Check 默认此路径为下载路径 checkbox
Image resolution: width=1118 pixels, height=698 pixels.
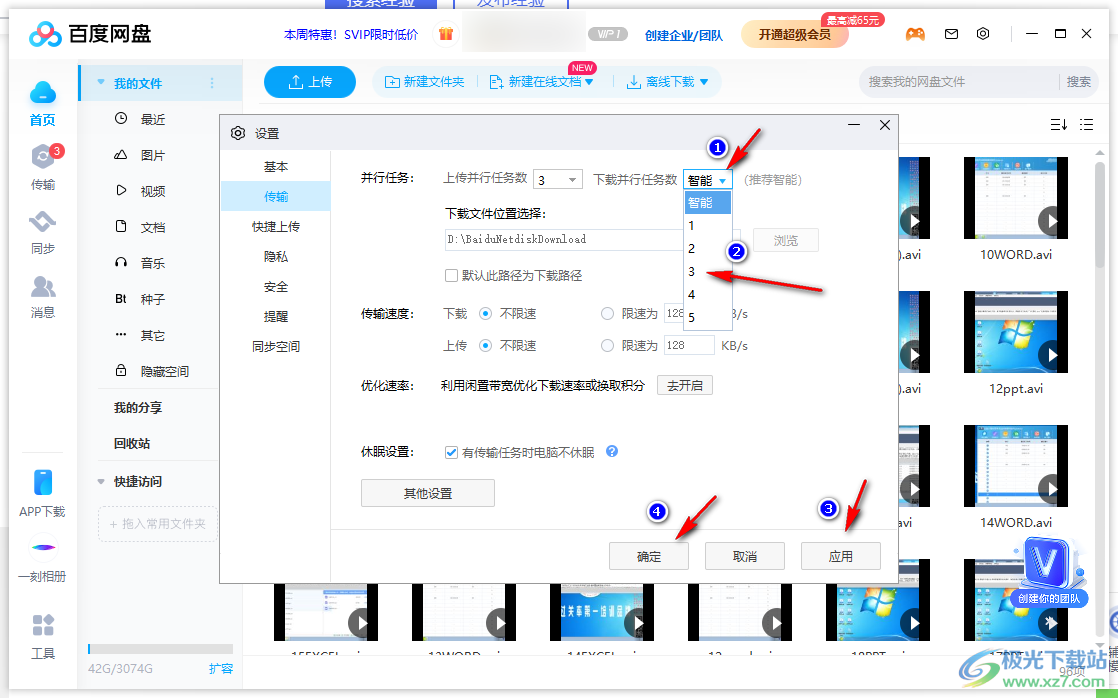click(451, 275)
